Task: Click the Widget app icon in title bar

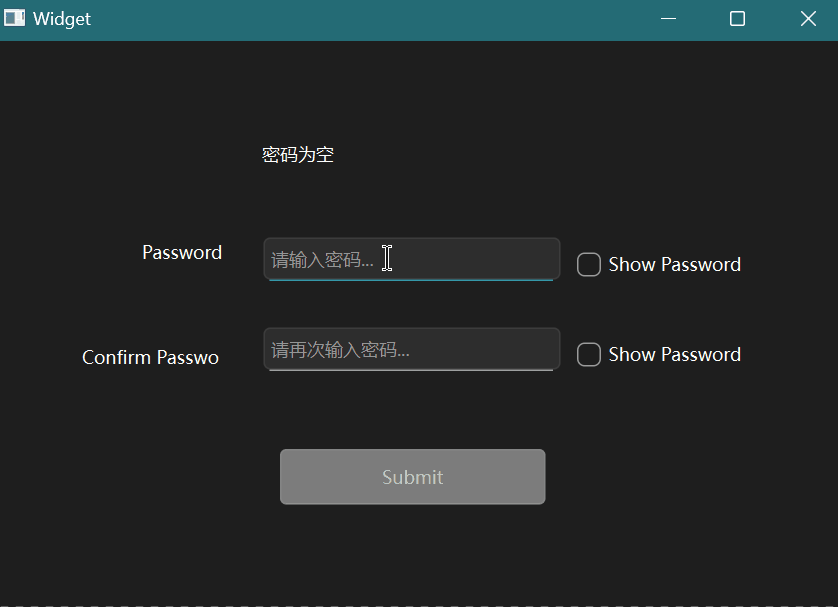Action: (14, 19)
